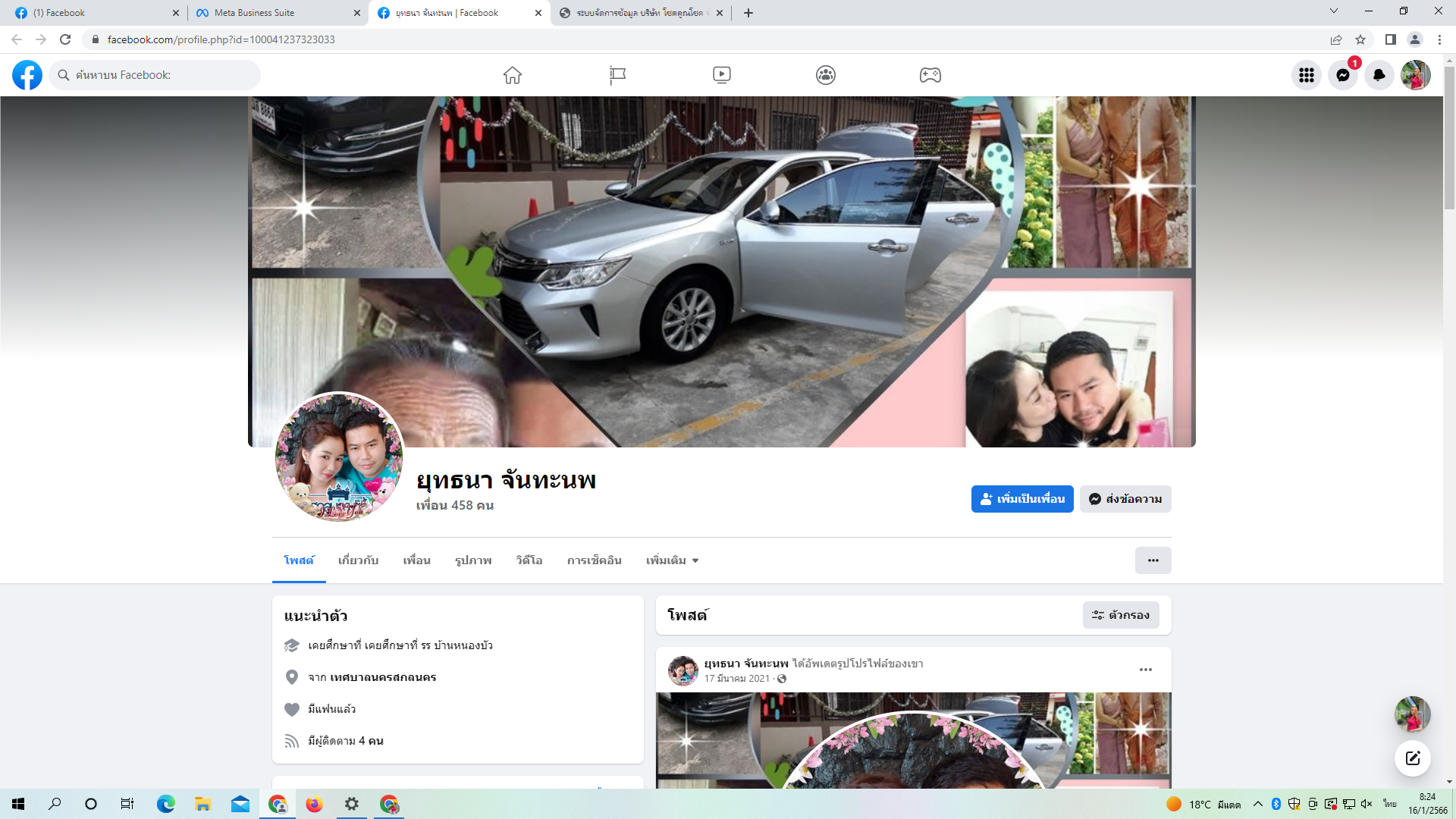Open the notifications bell icon
The height and width of the screenshot is (819, 1456).
point(1379,75)
